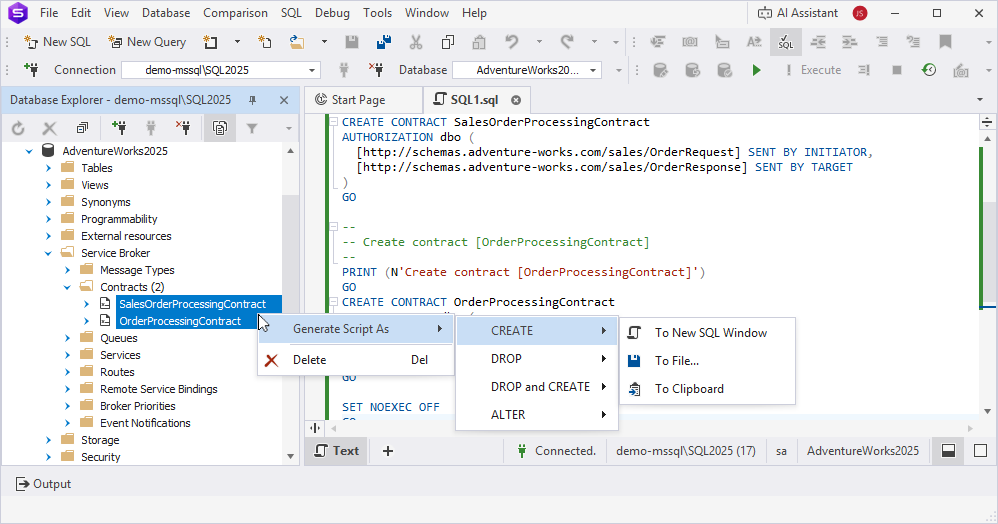Select Delete from the context menu
Screen dimensions: 998x524
(355, 360)
